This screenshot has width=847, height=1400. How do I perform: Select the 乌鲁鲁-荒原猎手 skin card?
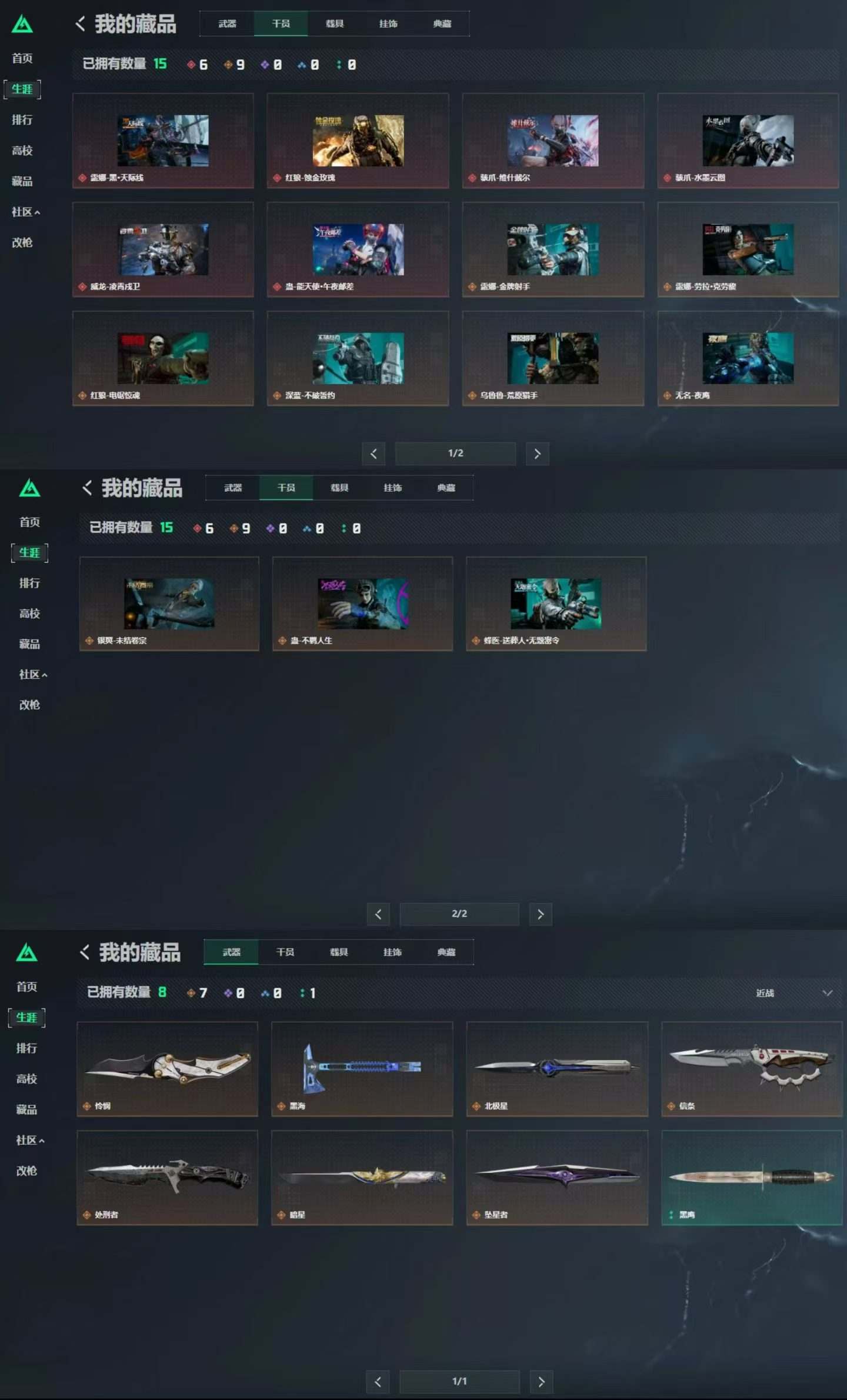(553, 358)
